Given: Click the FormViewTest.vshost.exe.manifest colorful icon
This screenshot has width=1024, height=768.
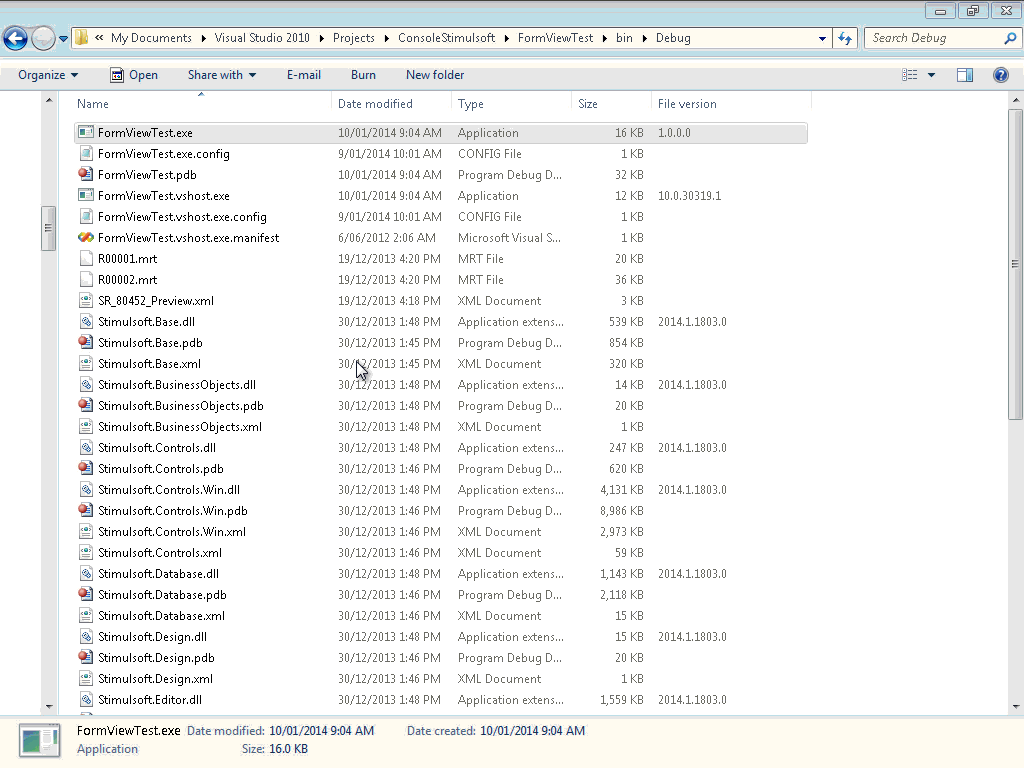Looking at the screenshot, I should point(86,238).
